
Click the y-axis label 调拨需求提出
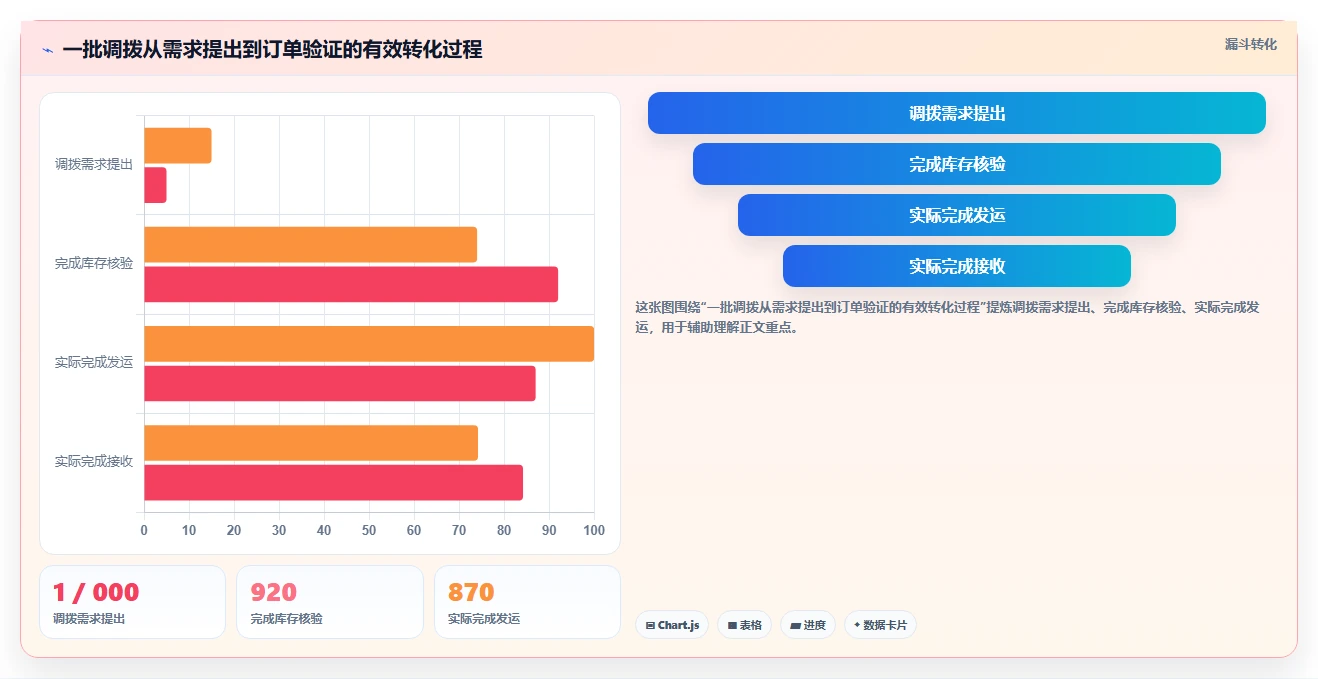click(94, 165)
